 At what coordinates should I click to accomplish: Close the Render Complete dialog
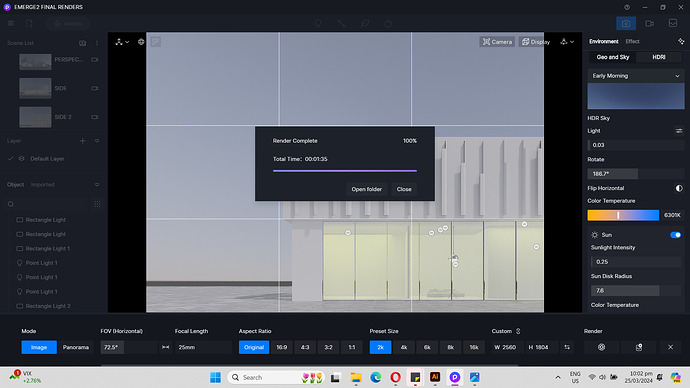[404, 189]
